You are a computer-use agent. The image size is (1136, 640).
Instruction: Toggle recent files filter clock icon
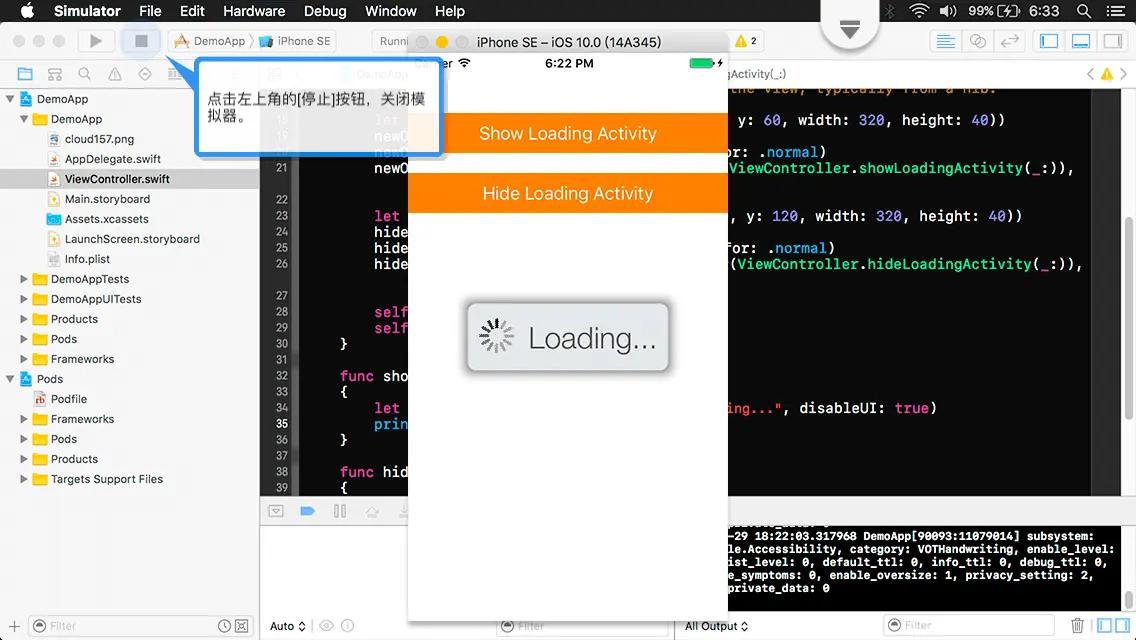point(225,626)
